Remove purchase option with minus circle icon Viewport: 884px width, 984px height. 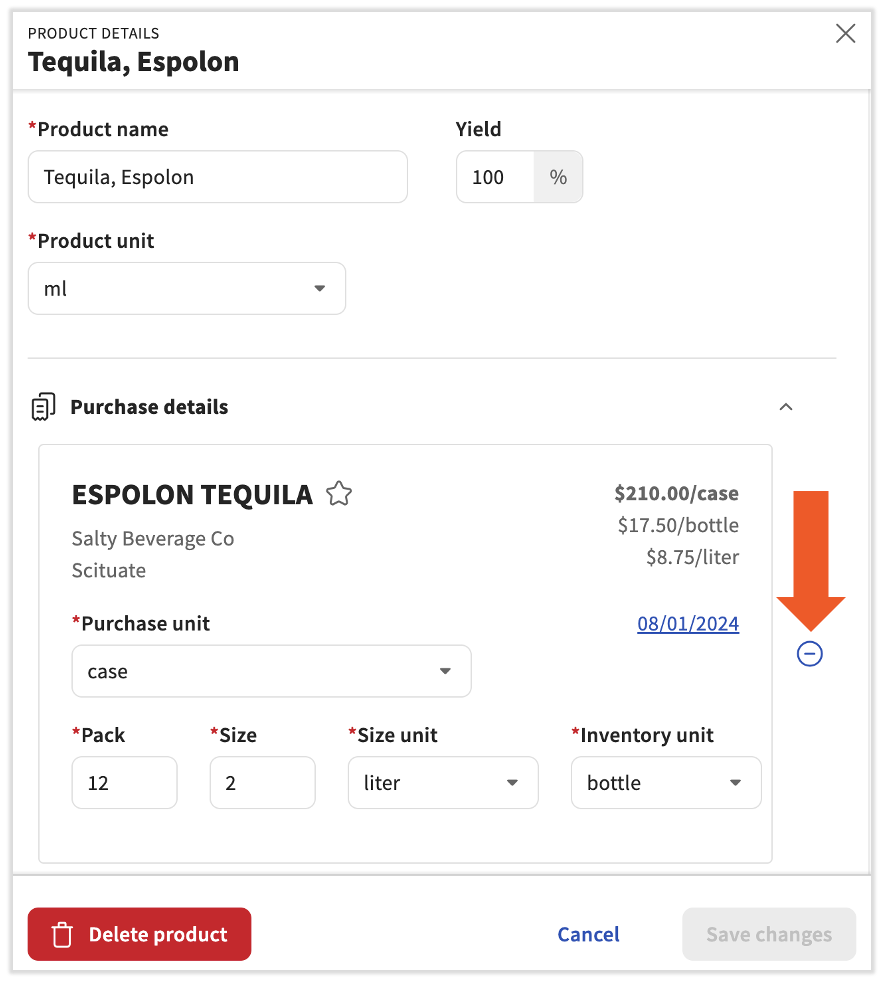pyautogui.click(x=810, y=654)
